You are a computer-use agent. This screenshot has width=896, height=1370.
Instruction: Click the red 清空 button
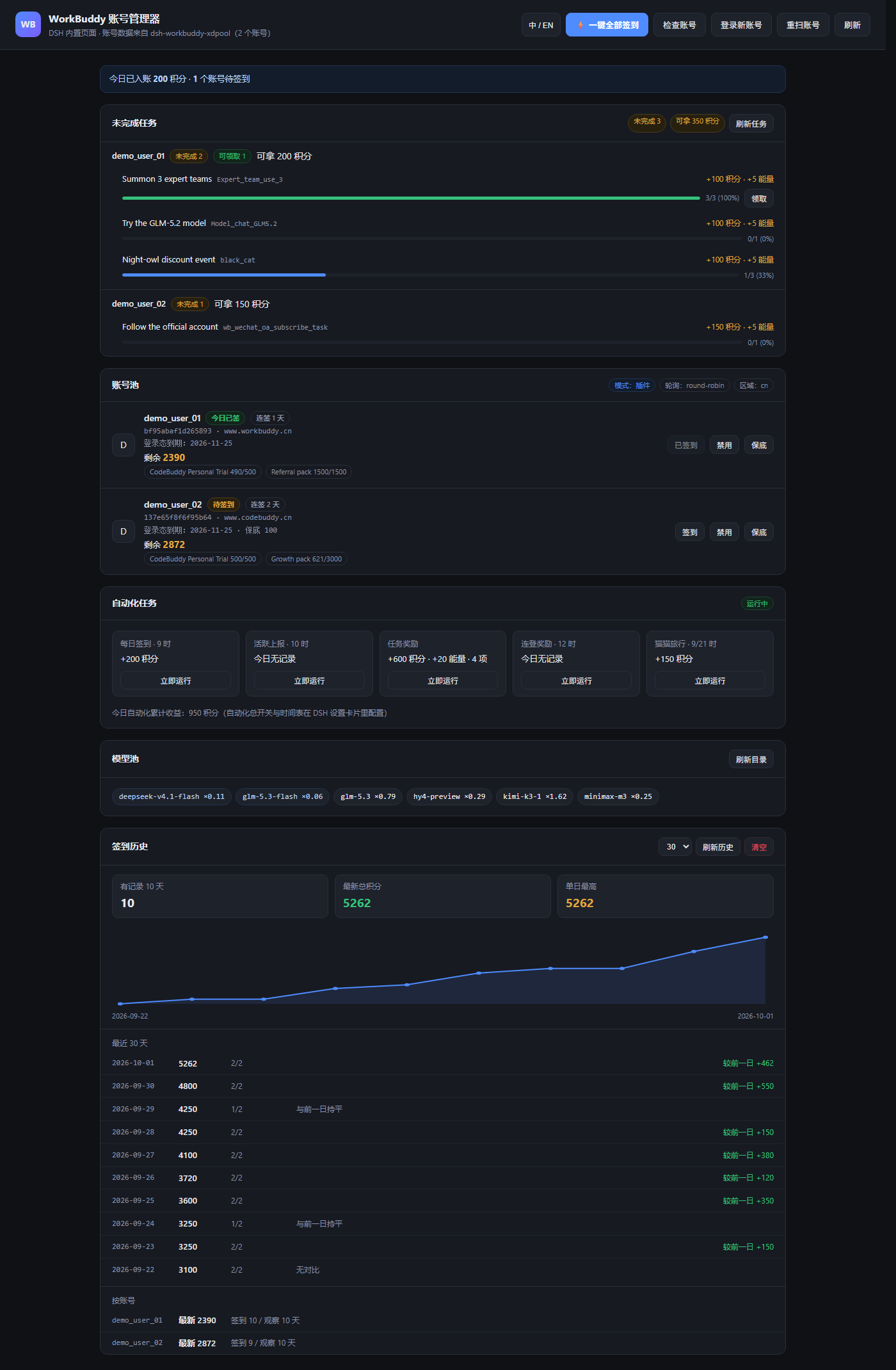pyautogui.click(x=759, y=847)
